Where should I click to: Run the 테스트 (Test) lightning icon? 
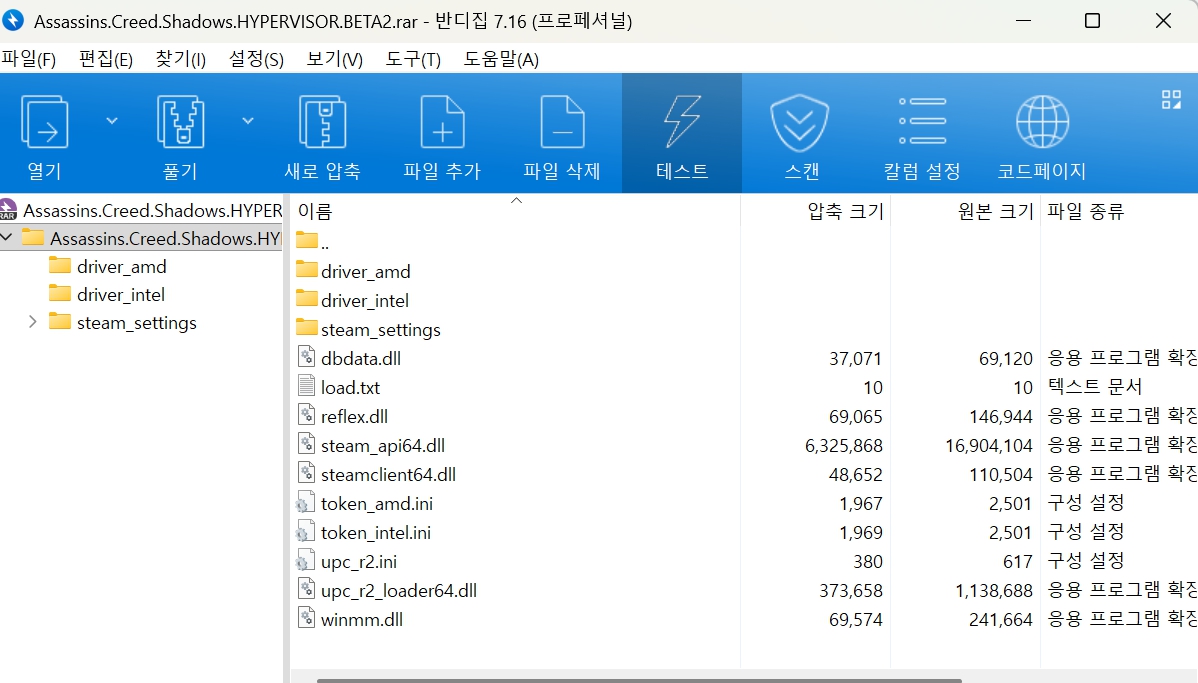(x=682, y=123)
